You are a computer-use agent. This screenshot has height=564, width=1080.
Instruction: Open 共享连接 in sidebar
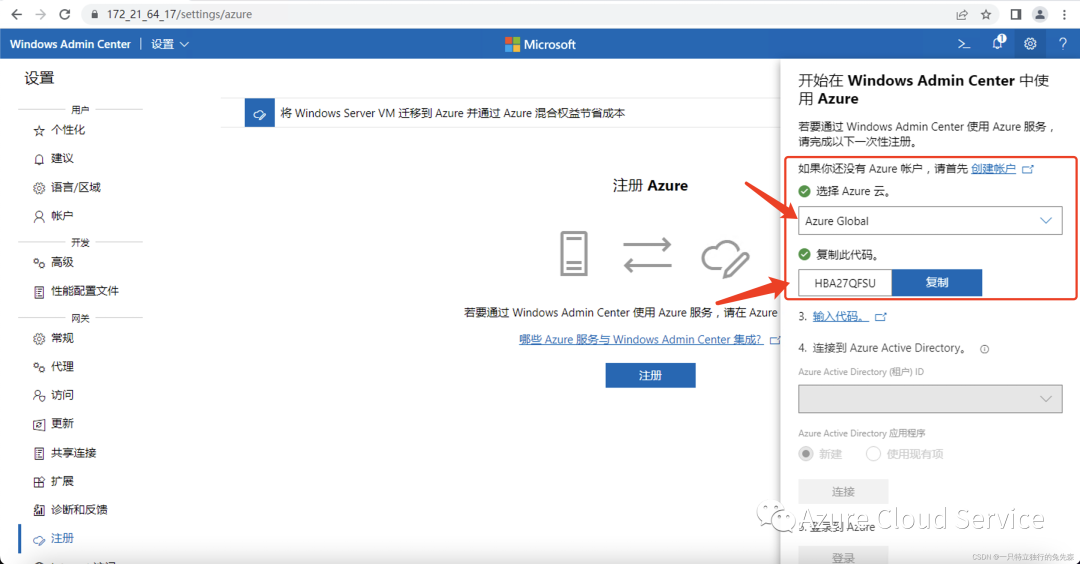[73, 452]
